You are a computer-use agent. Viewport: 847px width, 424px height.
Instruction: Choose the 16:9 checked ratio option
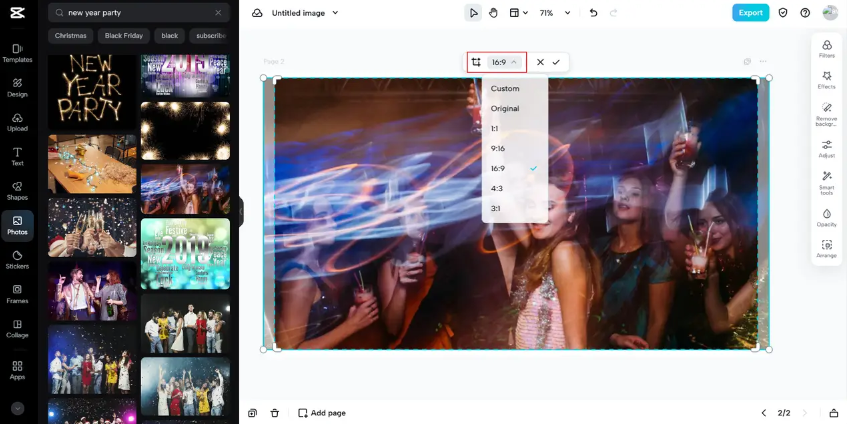point(515,169)
